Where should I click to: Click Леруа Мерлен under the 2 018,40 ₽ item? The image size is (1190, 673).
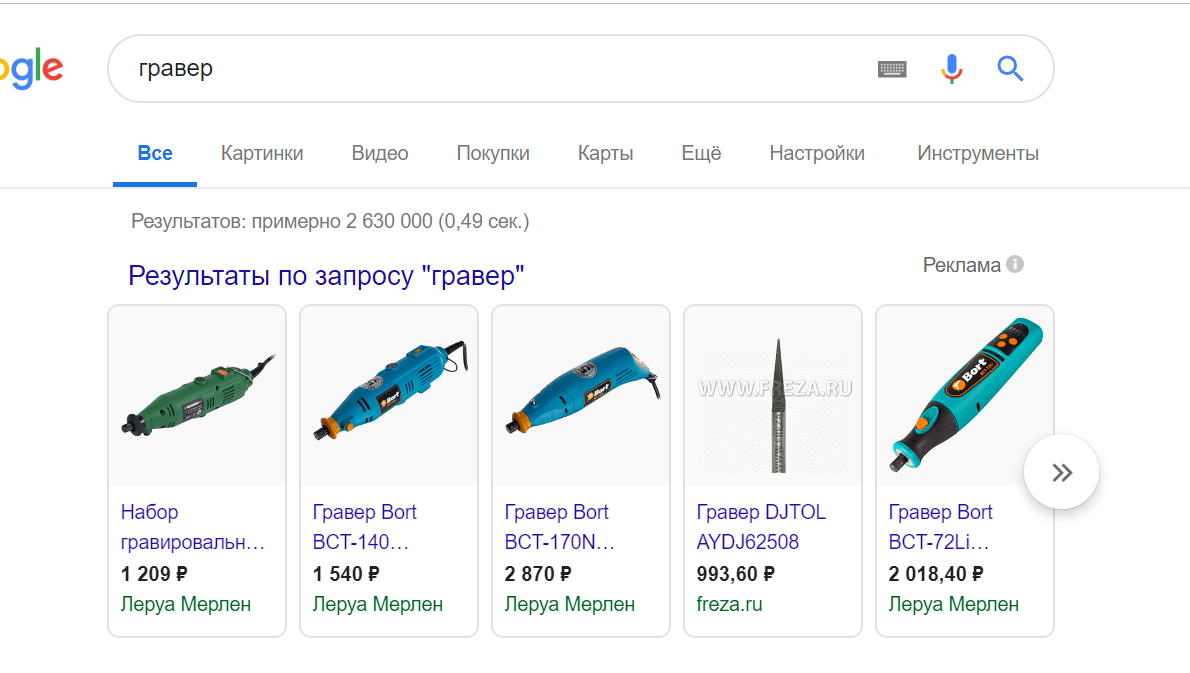[x=954, y=605]
